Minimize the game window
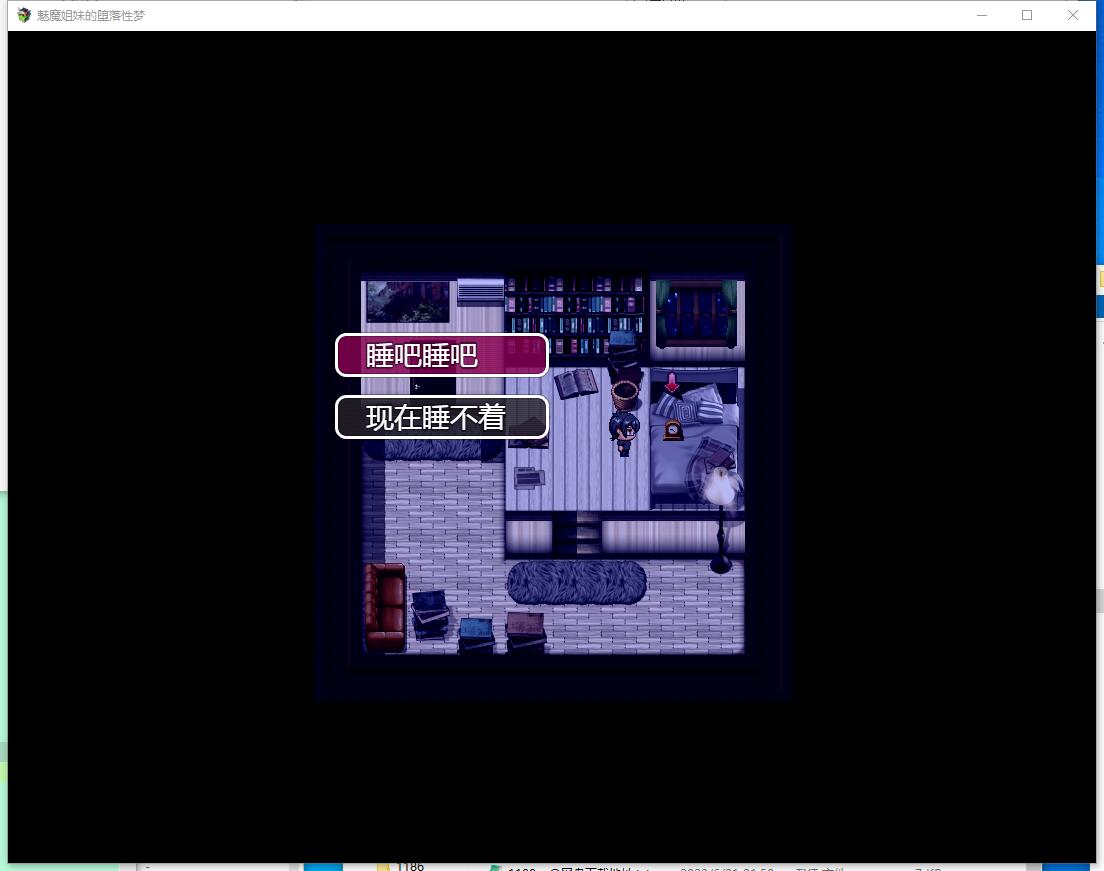 (x=981, y=15)
